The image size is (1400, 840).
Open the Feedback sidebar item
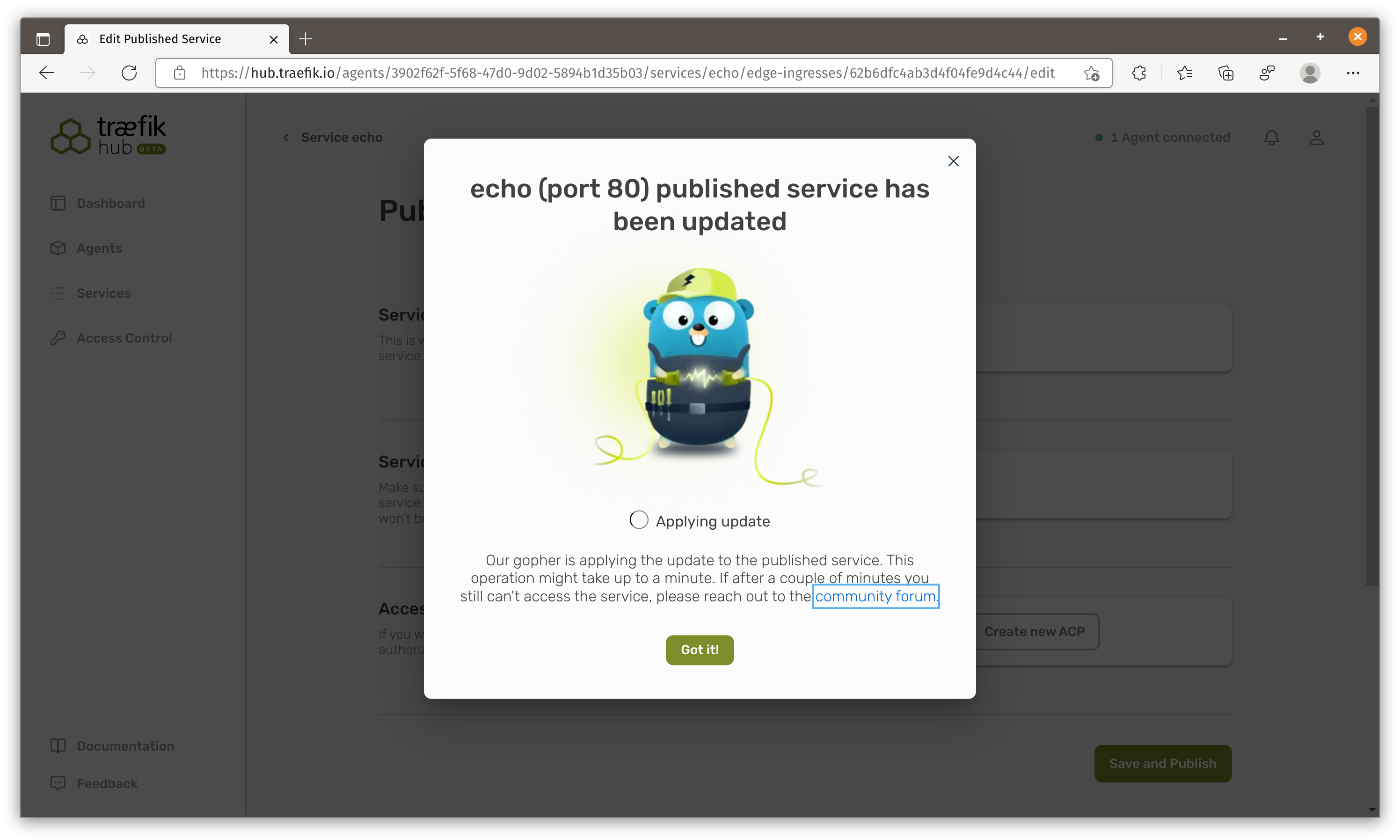point(107,783)
